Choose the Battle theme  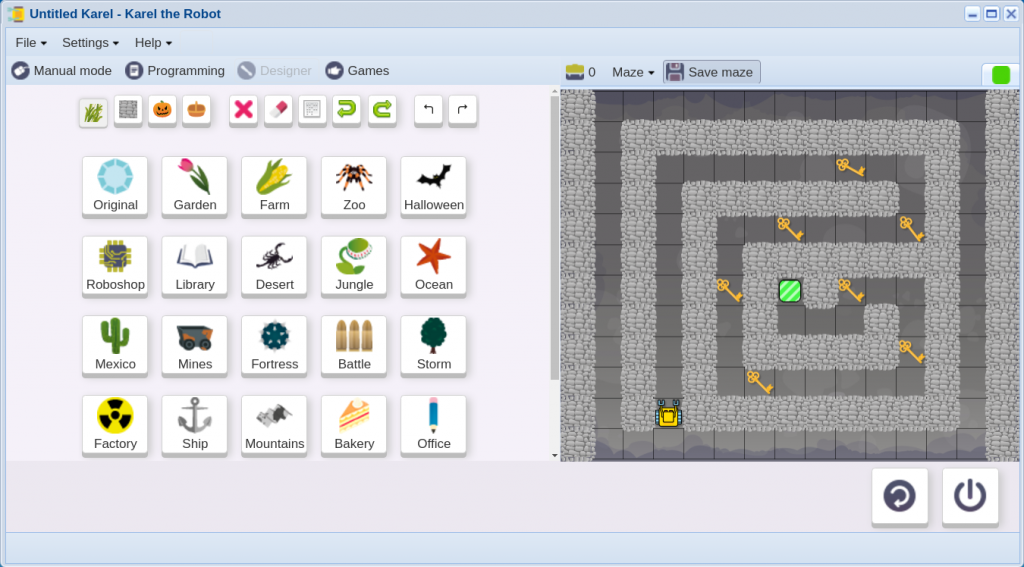tap(354, 346)
